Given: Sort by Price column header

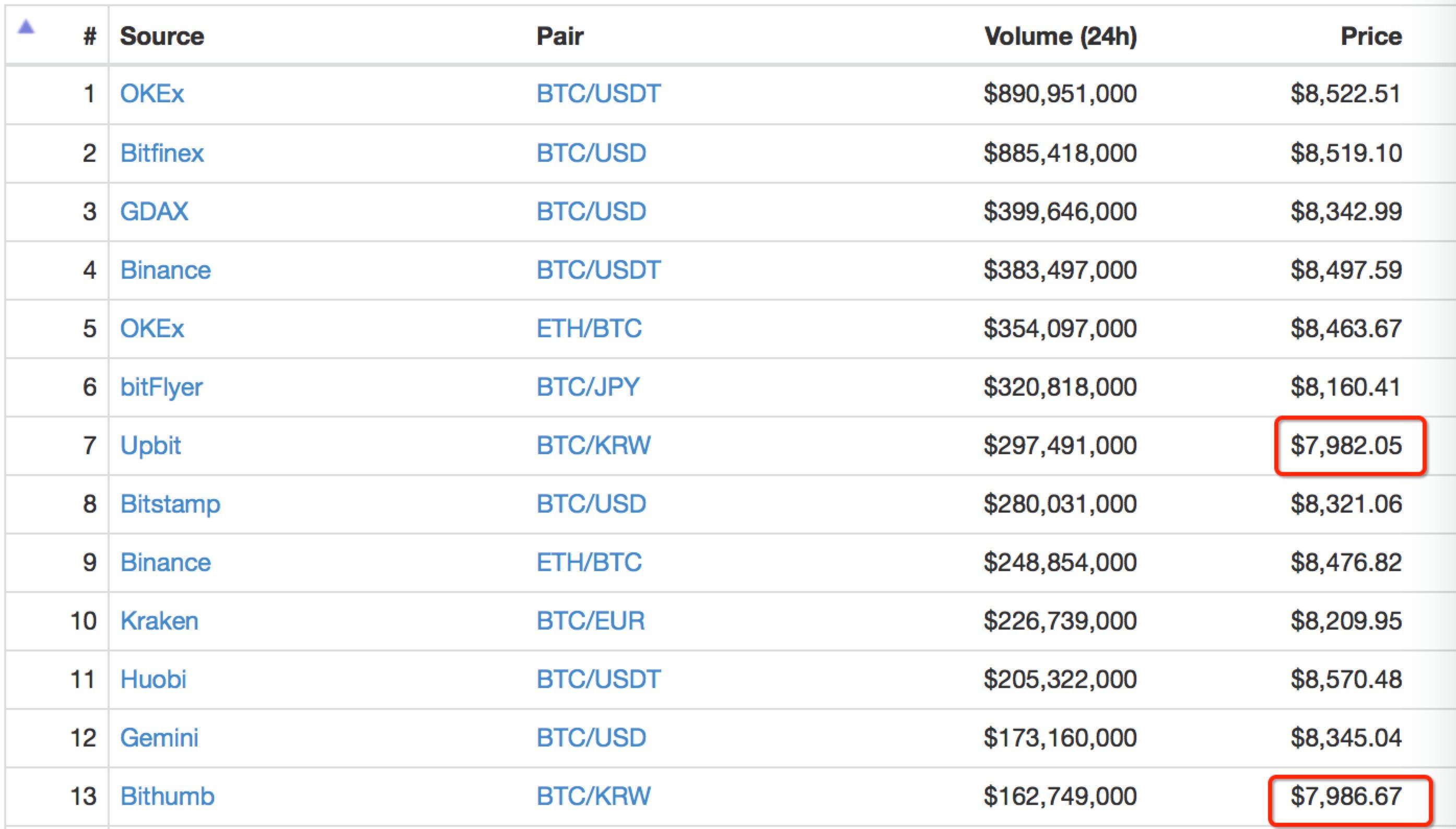Looking at the screenshot, I should click(1371, 37).
